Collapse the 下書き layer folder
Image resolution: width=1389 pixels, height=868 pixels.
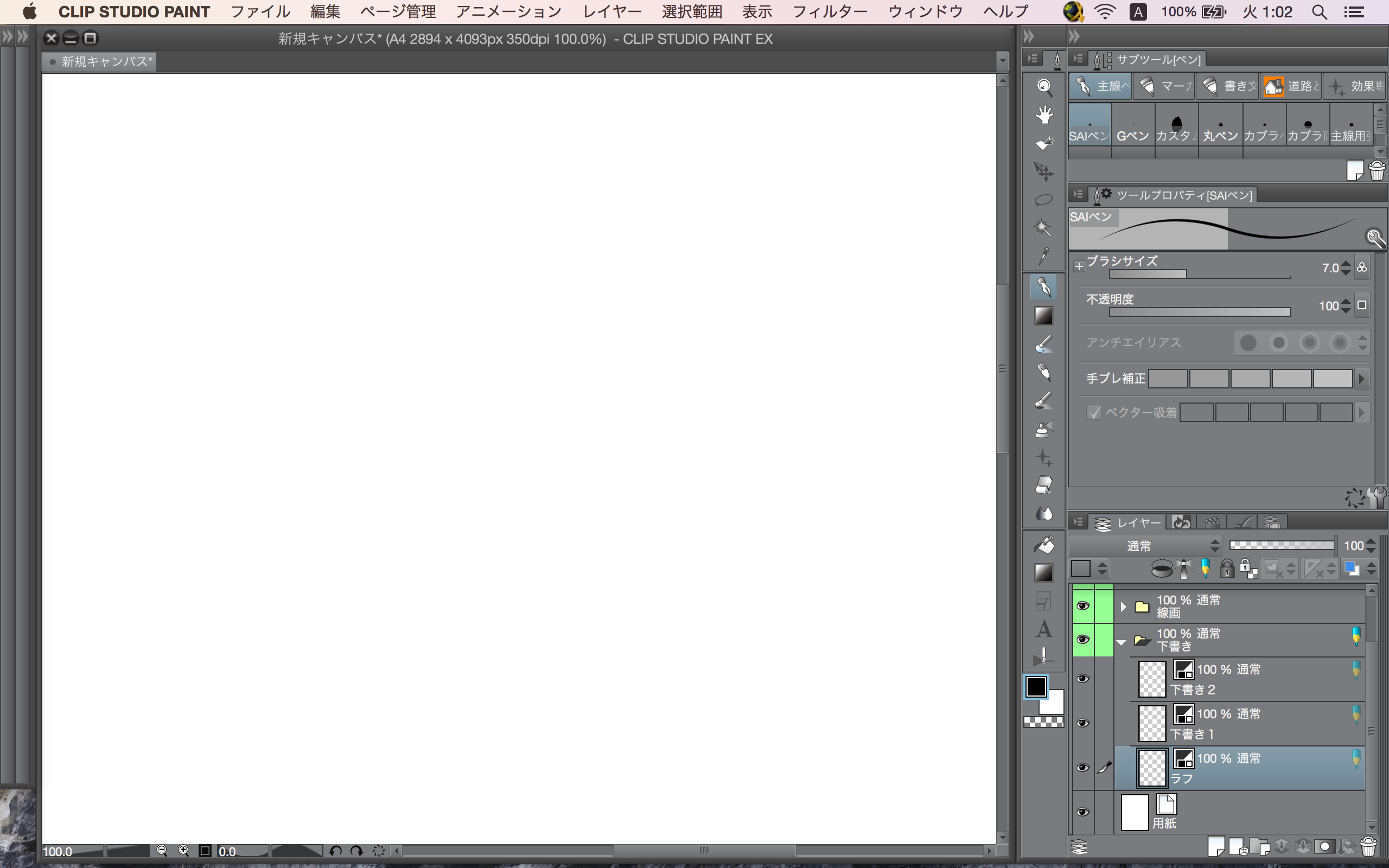click(1122, 641)
